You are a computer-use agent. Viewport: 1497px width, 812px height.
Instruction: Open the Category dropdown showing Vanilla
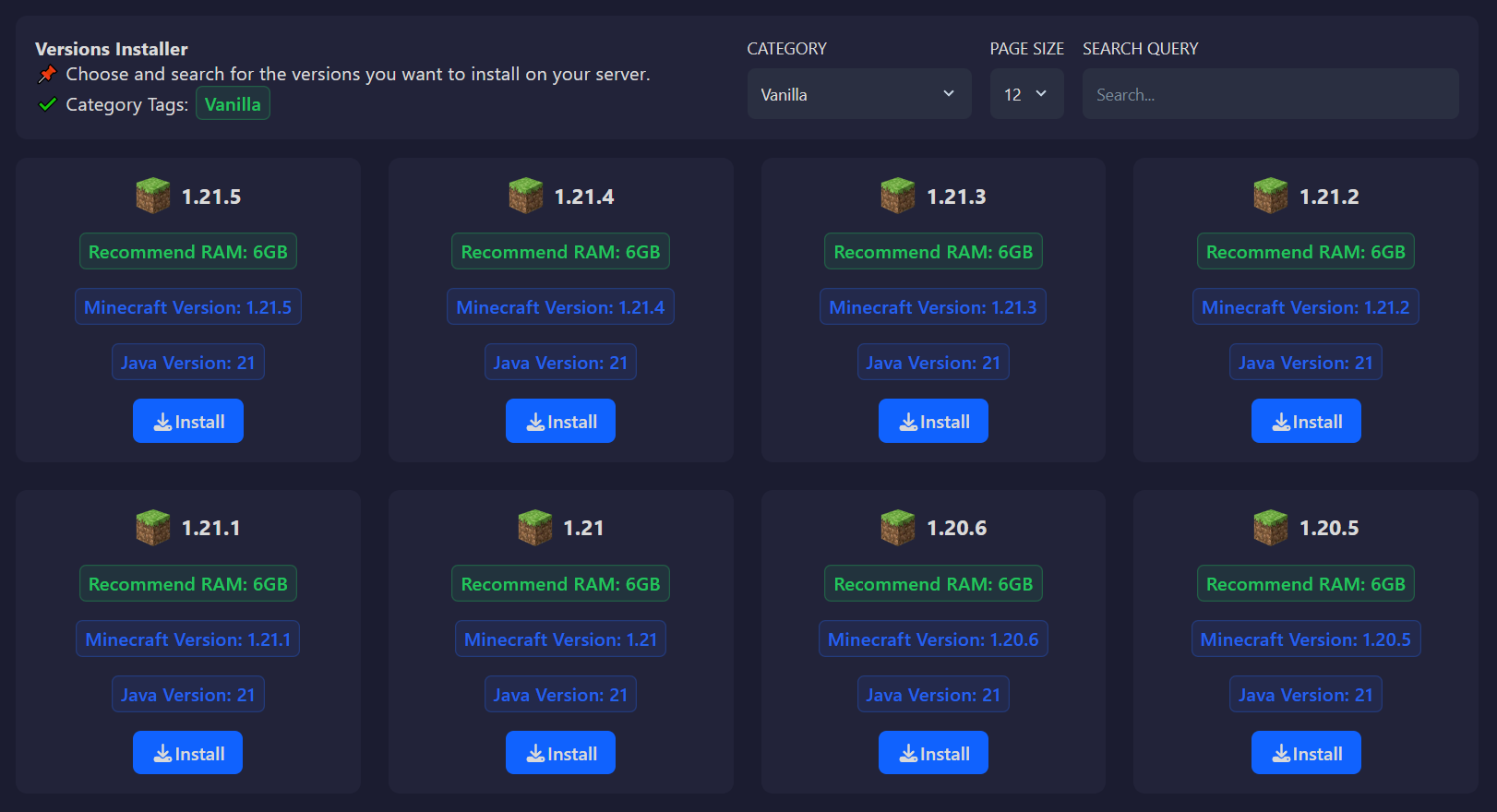tap(859, 94)
